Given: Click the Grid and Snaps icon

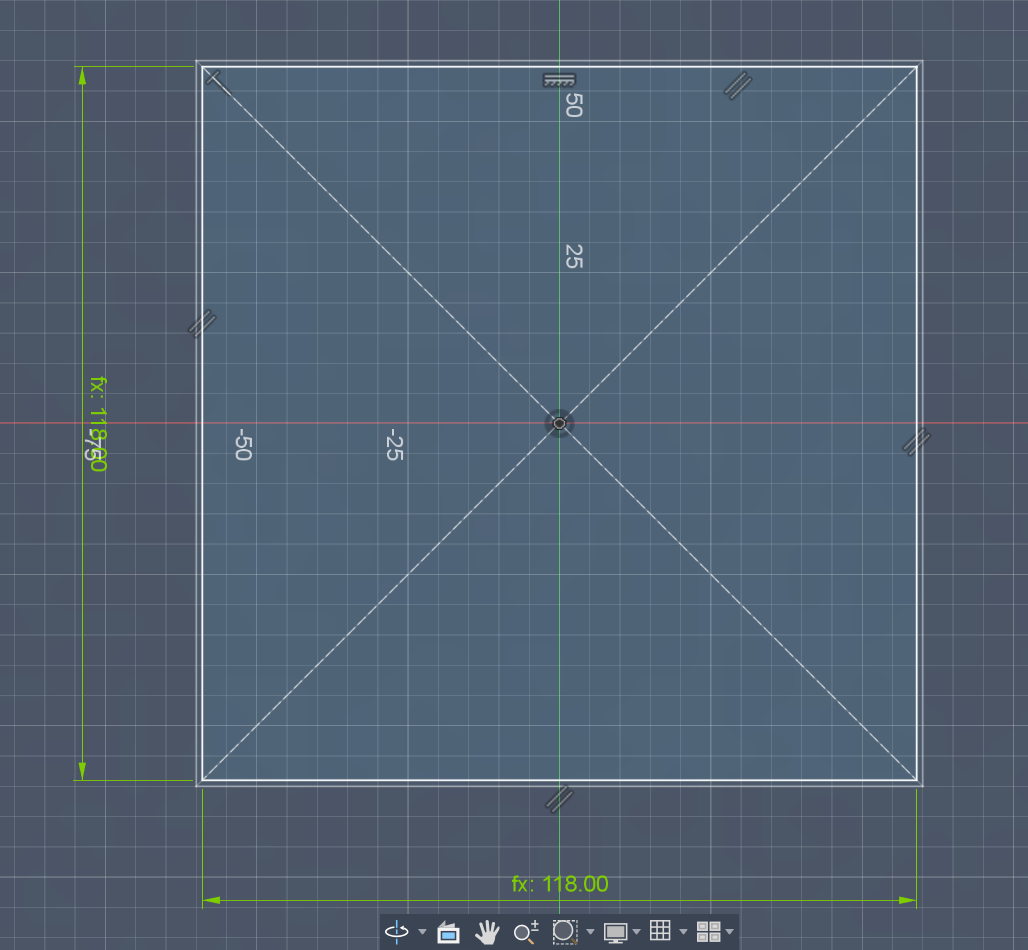Looking at the screenshot, I should pyautogui.click(x=660, y=930).
